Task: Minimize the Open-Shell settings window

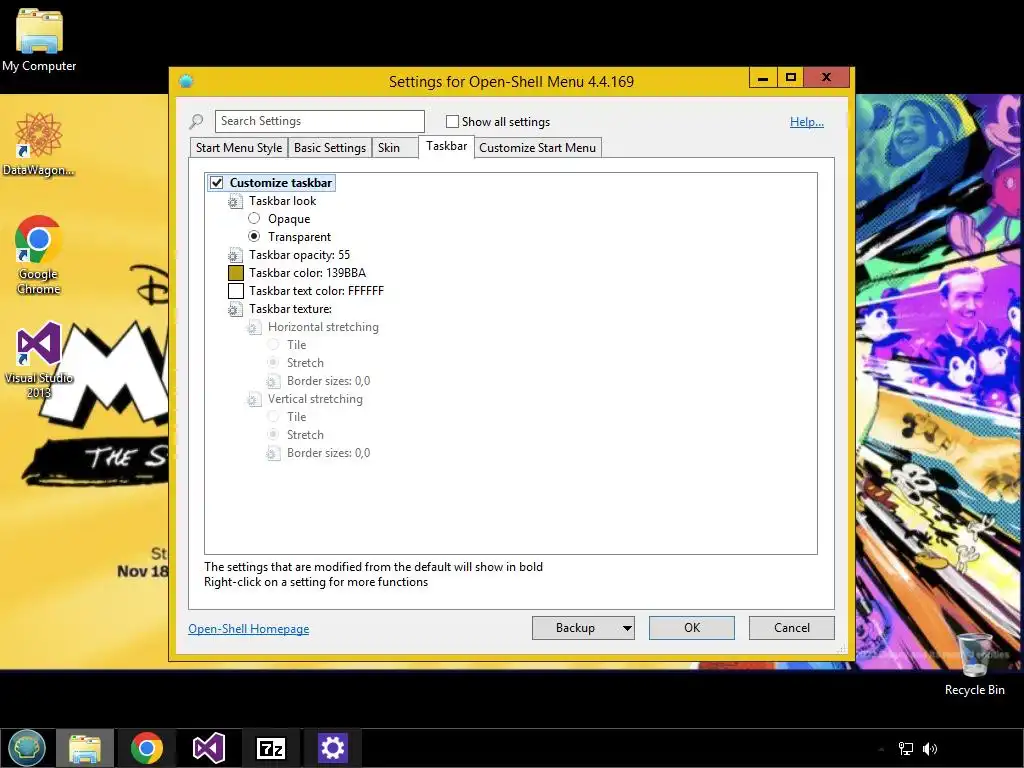Action: [762, 77]
